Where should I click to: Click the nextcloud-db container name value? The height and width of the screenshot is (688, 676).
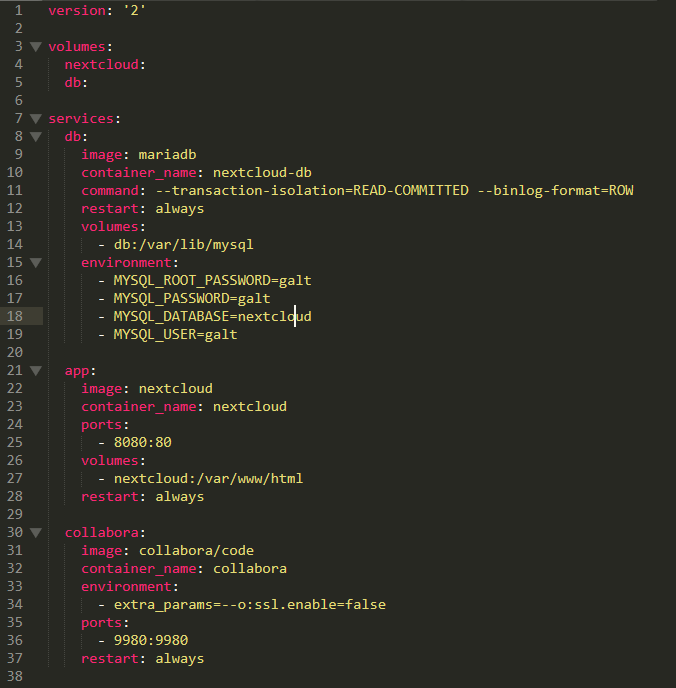tap(262, 172)
